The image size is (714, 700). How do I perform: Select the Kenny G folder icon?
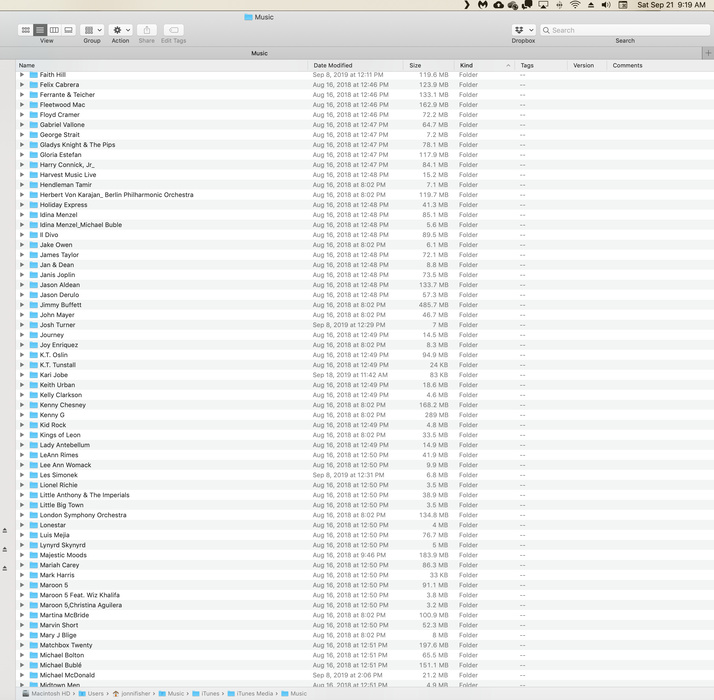(33, 415)
